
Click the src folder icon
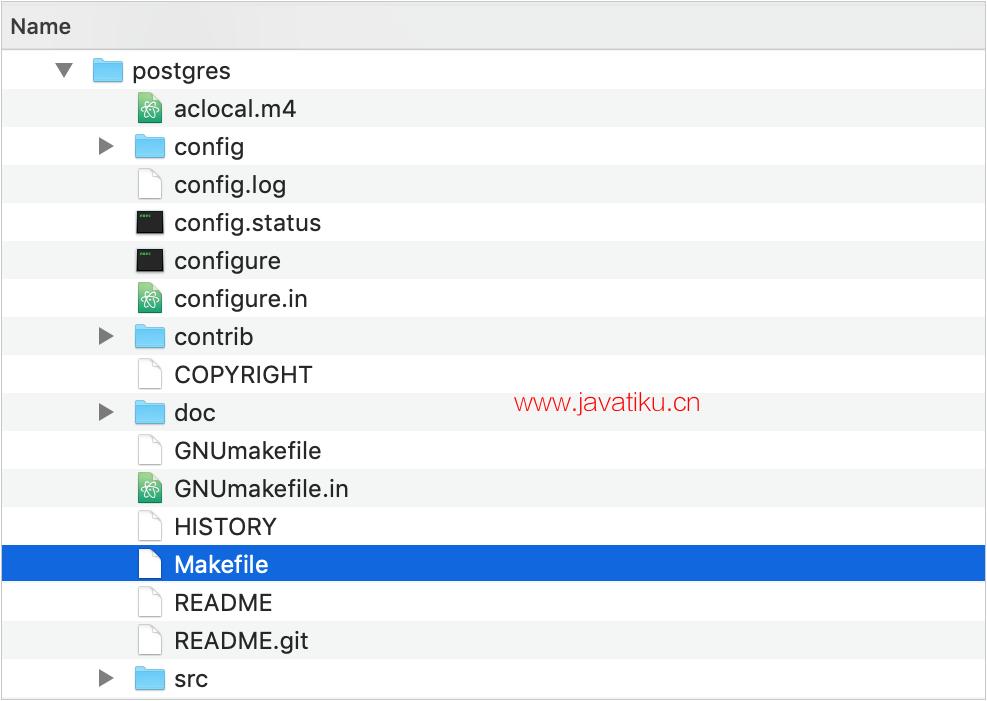pyautogui.click(x=150, y=678)
